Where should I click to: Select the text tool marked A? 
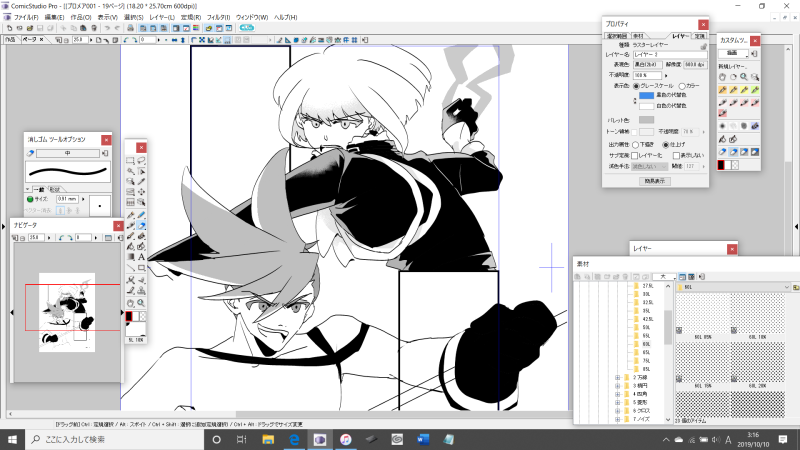tap(141, 257)
